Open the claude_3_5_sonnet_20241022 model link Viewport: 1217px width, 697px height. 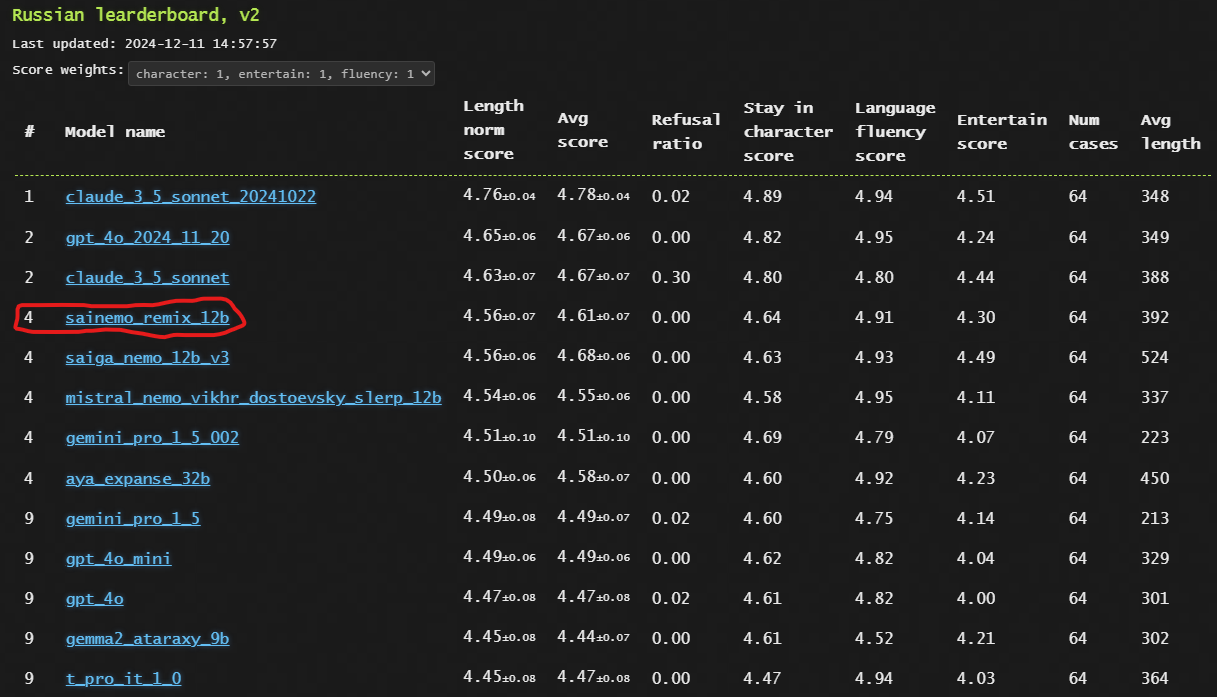click(190, 197)
